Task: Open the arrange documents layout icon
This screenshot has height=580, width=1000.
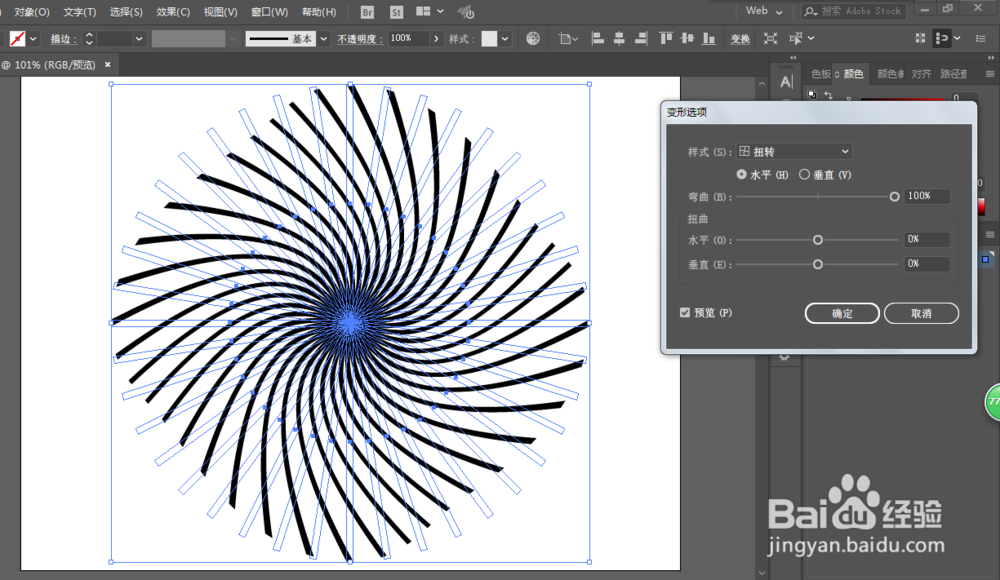Action: [423, 11]
